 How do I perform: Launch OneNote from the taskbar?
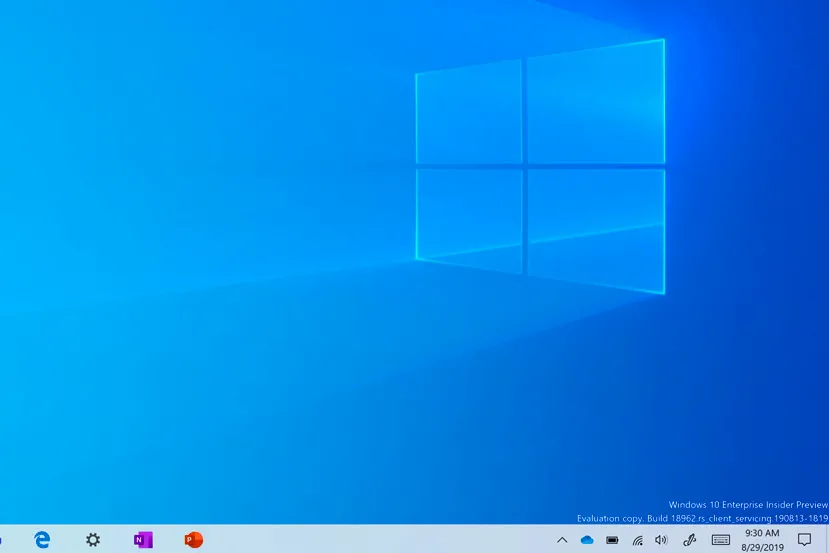tap(143, 540)
